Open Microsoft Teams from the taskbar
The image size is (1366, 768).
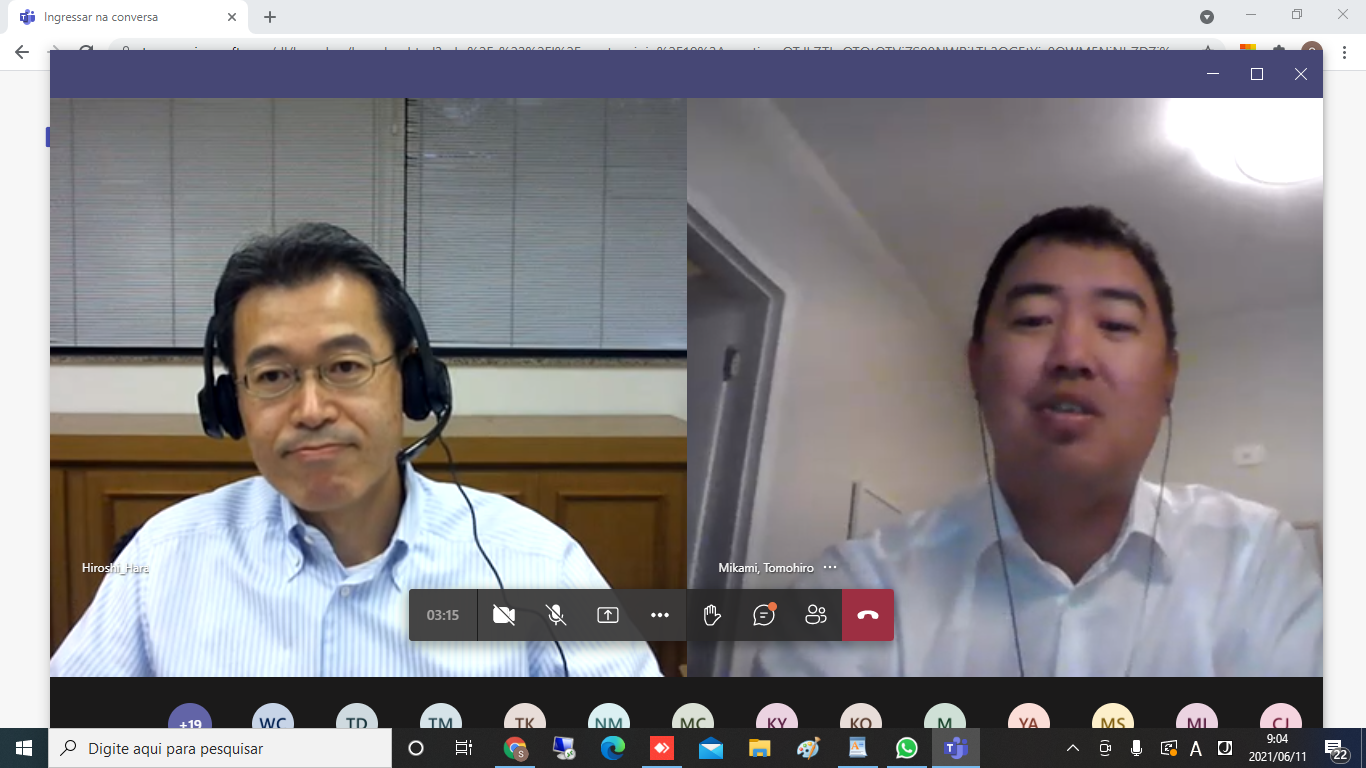(955, 748)
